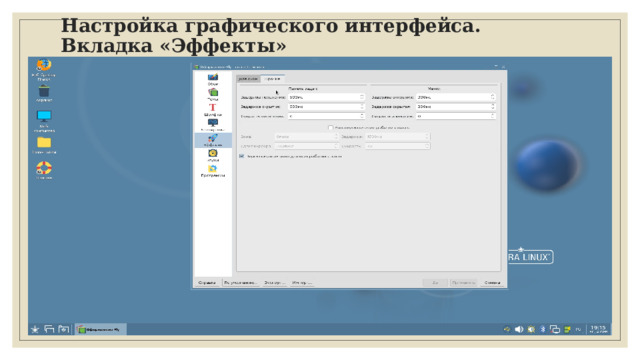Switch to the inactive first tab in Effects
The image size is (640, 360).
point(248,79)
